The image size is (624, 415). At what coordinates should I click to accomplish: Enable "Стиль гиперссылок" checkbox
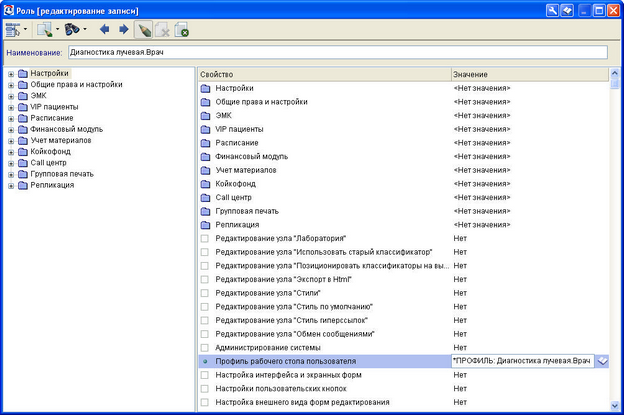(x=205, y=320)
